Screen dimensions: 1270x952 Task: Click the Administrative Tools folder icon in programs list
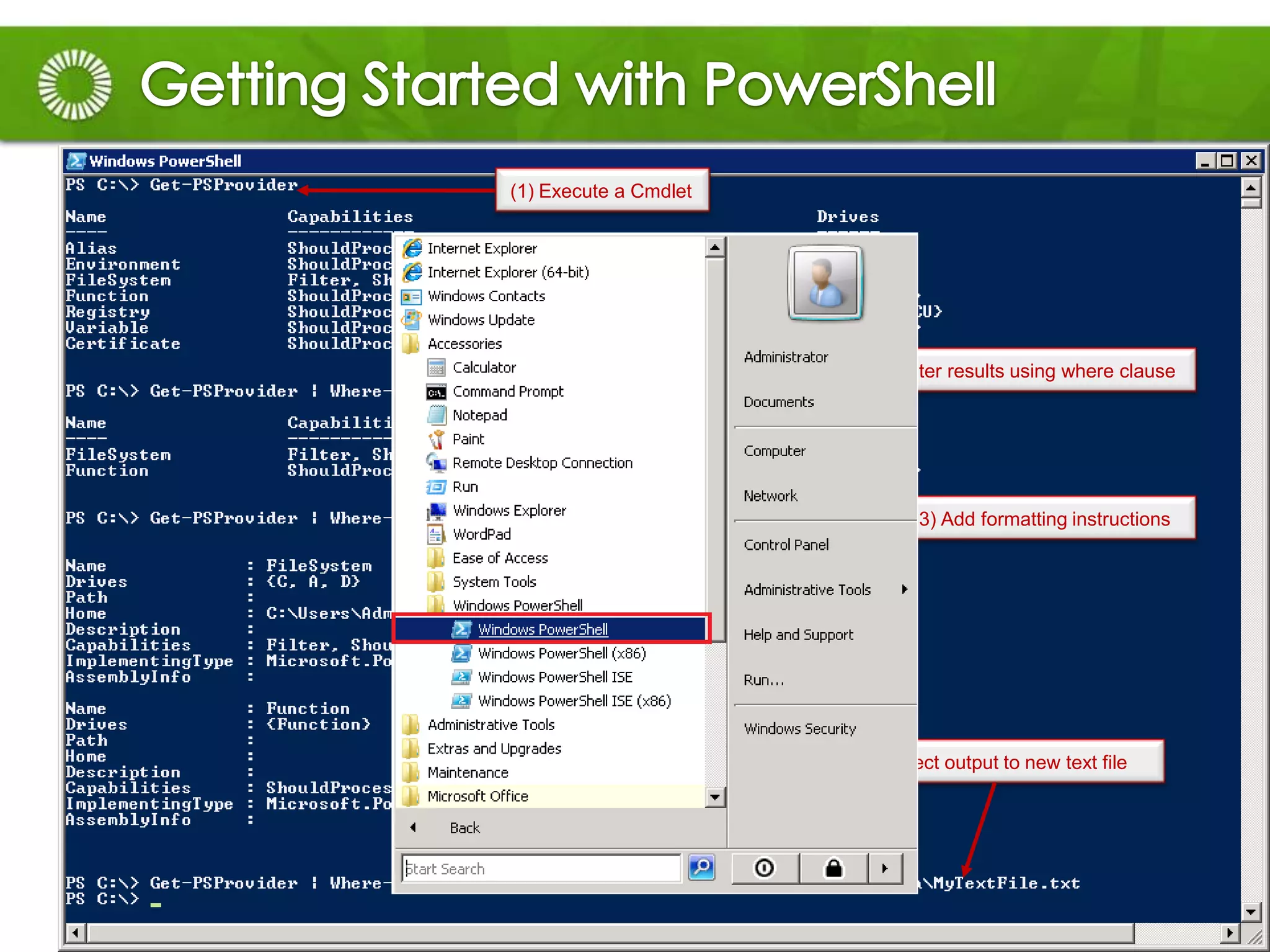coord(411,725)
